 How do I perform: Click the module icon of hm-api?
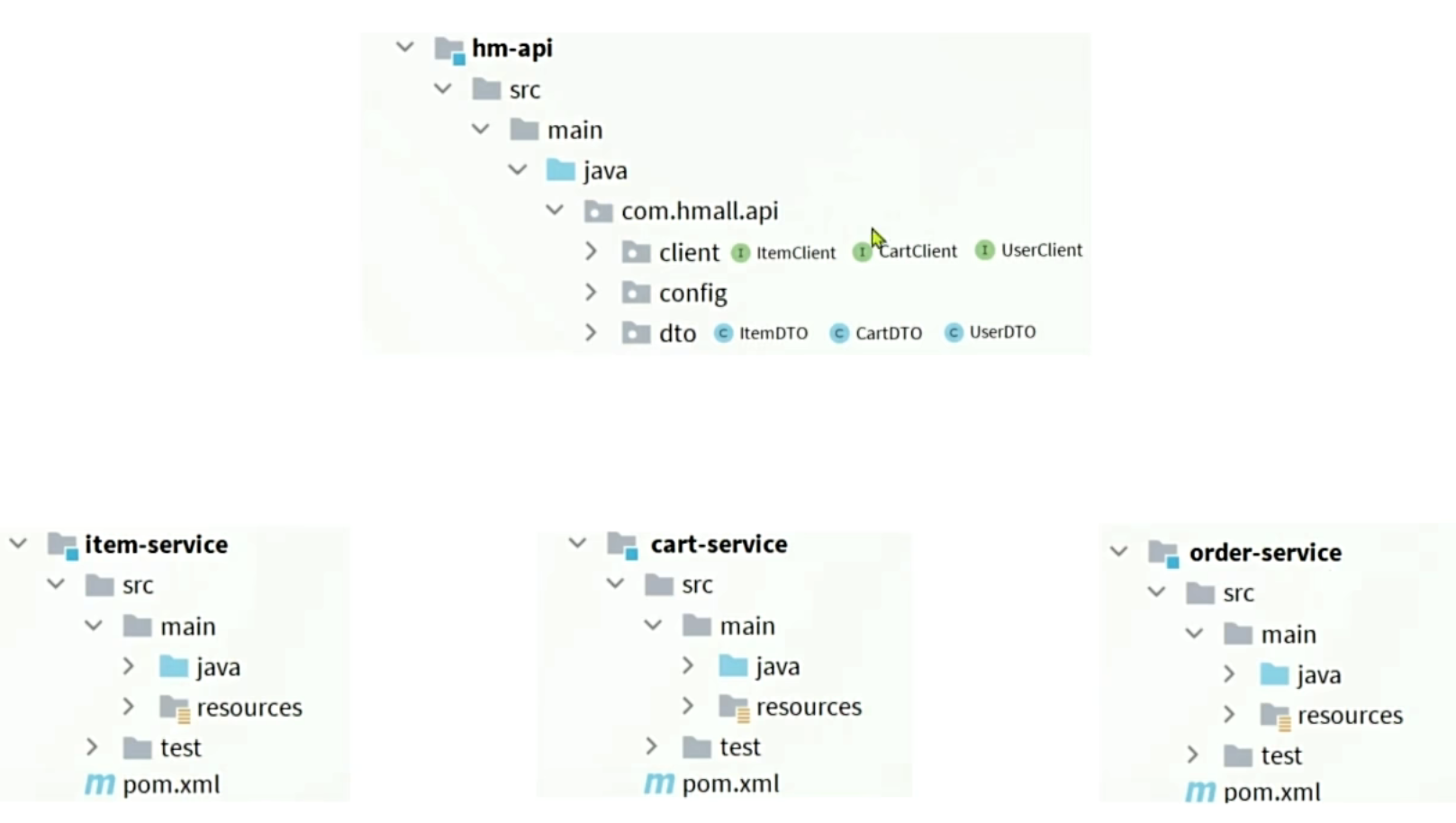448,50
